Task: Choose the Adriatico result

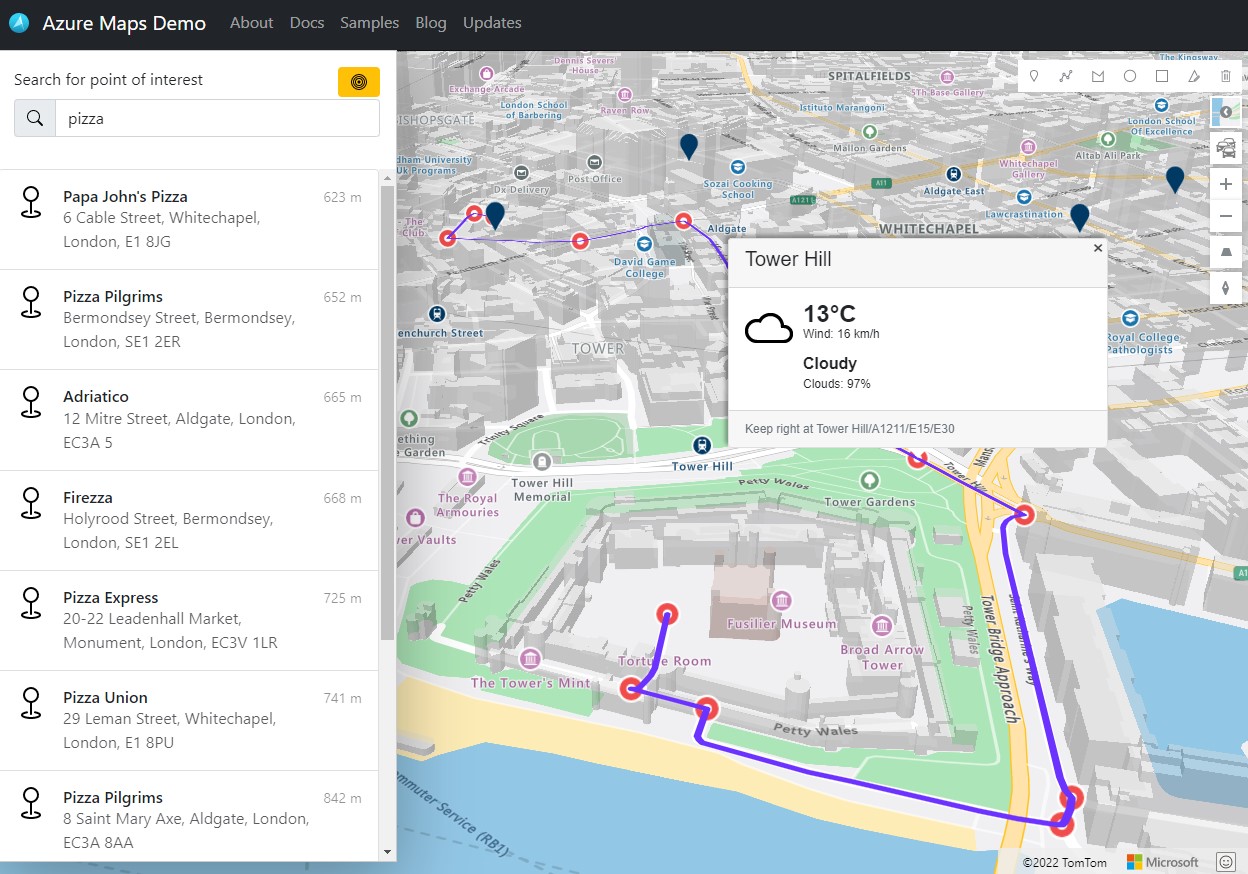Action: (189, 419)
